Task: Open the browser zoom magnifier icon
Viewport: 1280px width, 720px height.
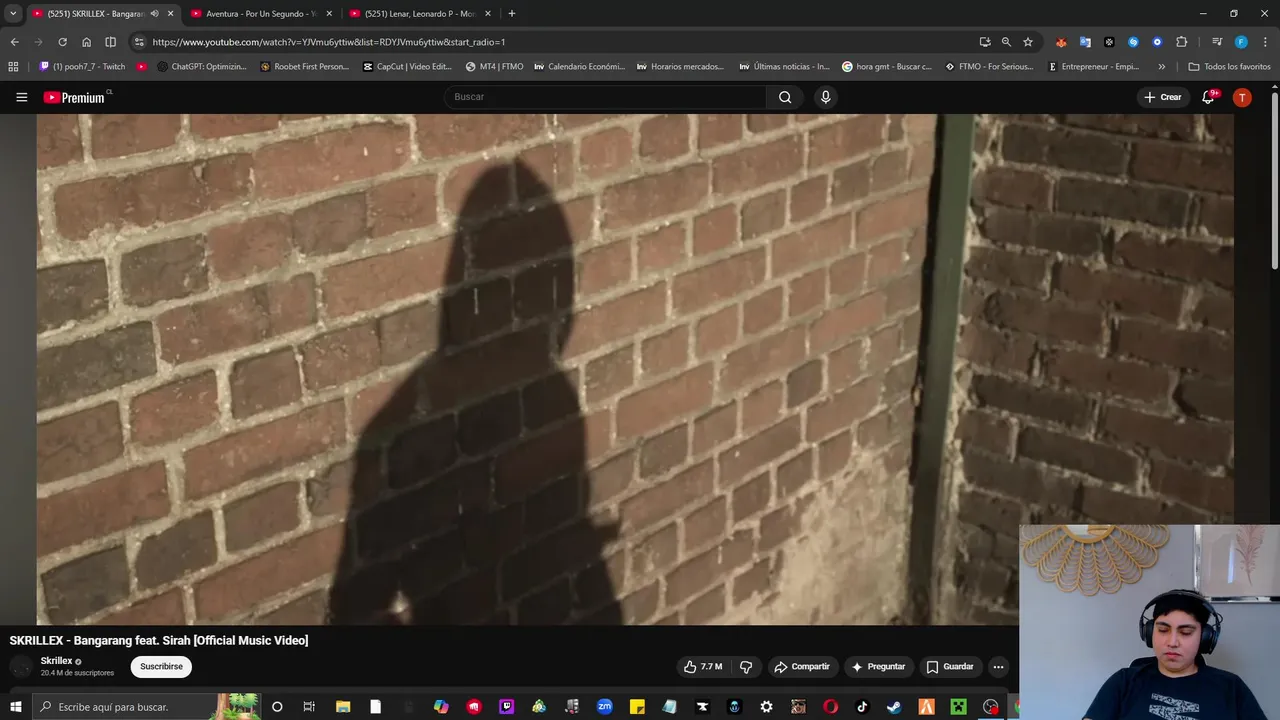Action: (x=1006, y=42)
